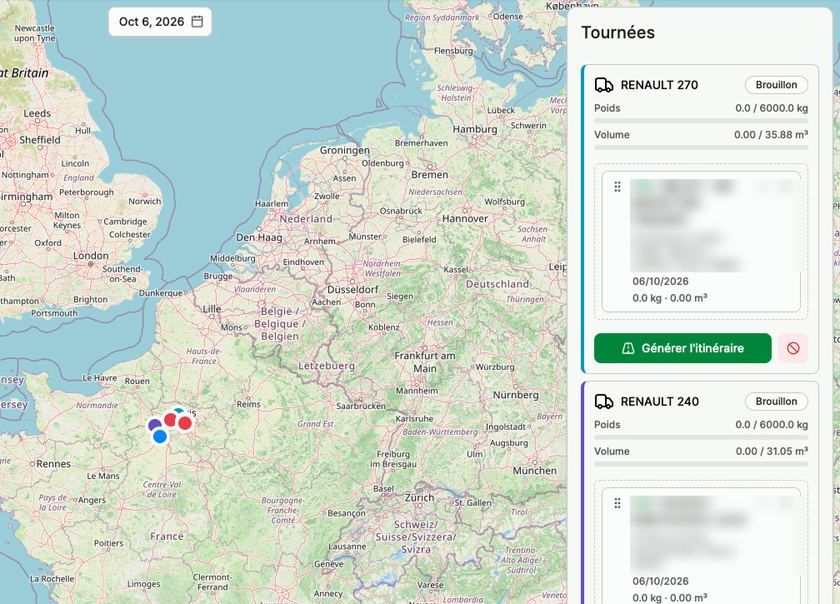Click Brouillon badge on RENAULT 240

coord(776,401)
